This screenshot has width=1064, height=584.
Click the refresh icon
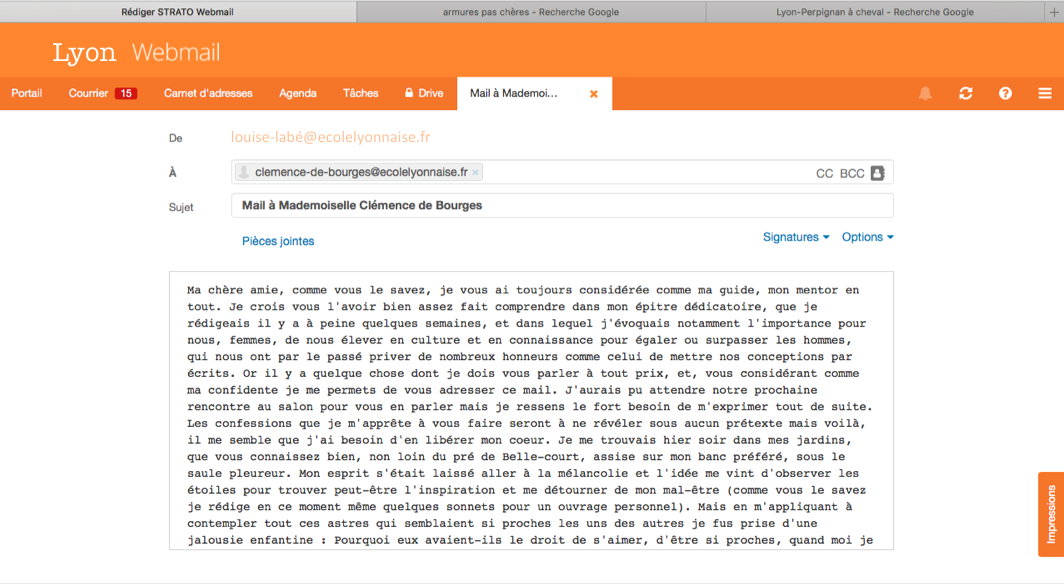pos(966,94)
